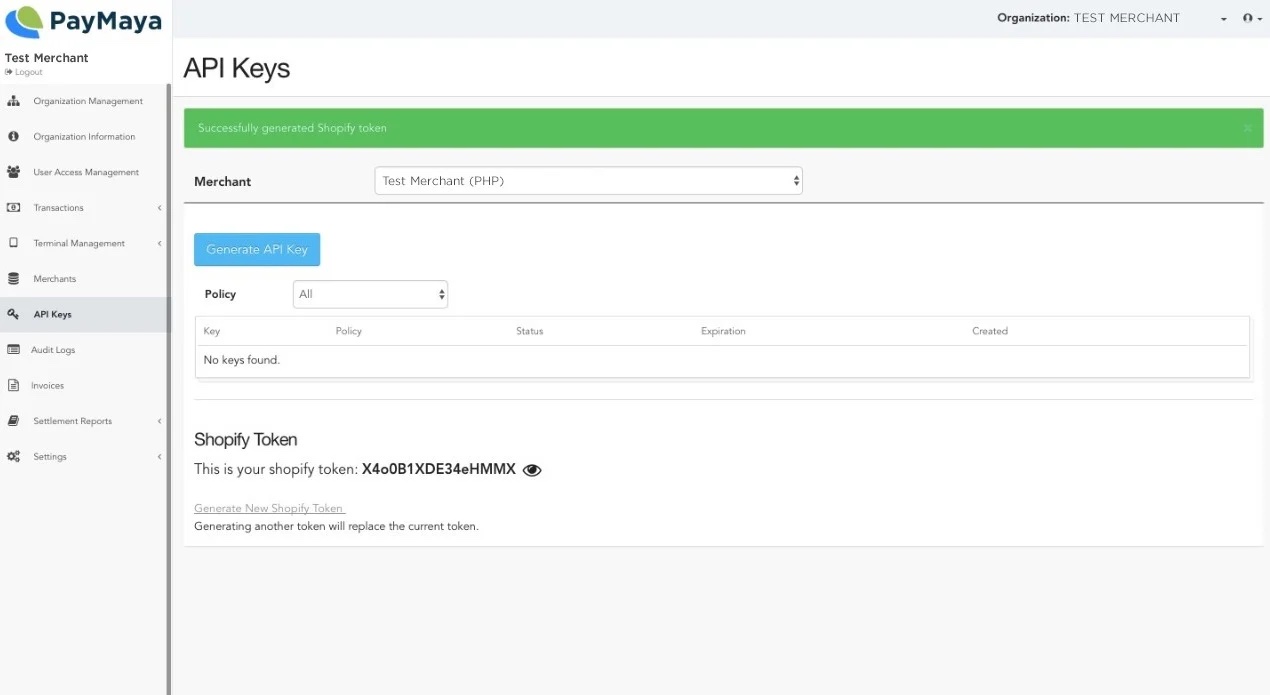Open the Policy filter dropdown

coord(370,294)
